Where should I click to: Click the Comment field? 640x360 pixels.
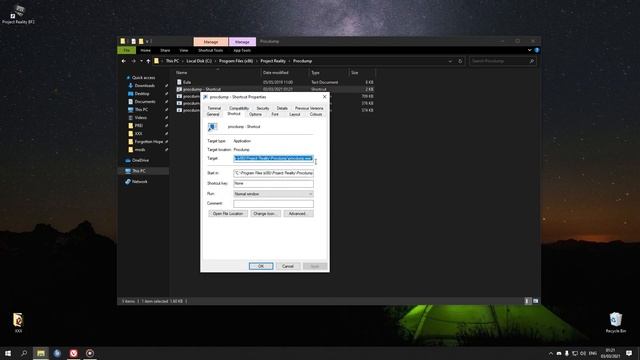coord(273,204)
